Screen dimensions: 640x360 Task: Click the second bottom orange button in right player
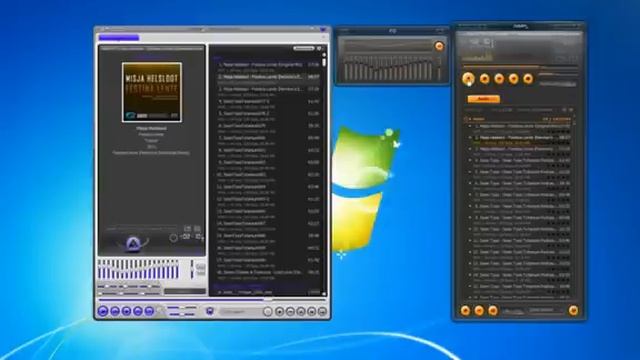[479, 311]
